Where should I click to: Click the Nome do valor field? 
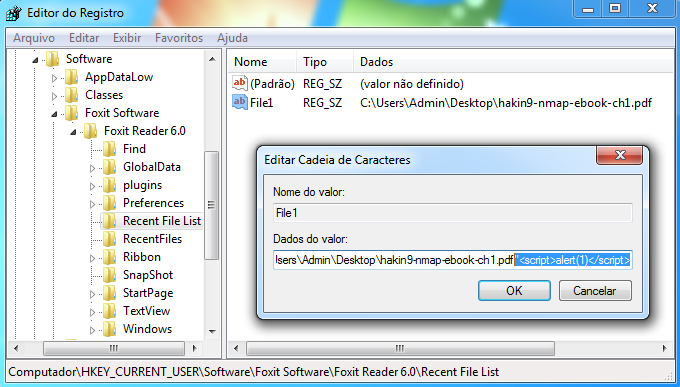click(x=453, y=213)
